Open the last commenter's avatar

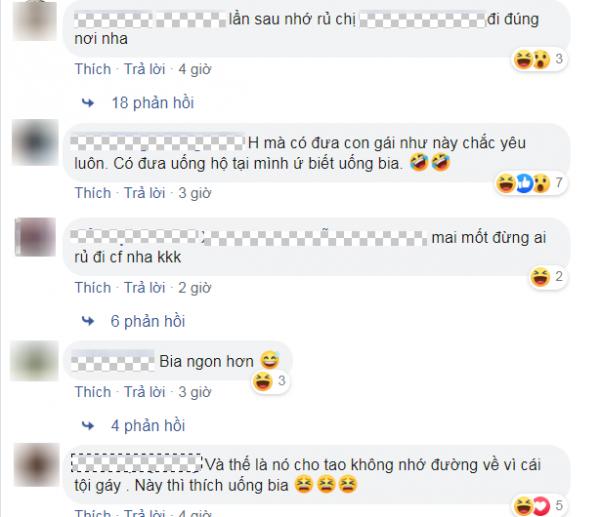[x=37, y=465]
